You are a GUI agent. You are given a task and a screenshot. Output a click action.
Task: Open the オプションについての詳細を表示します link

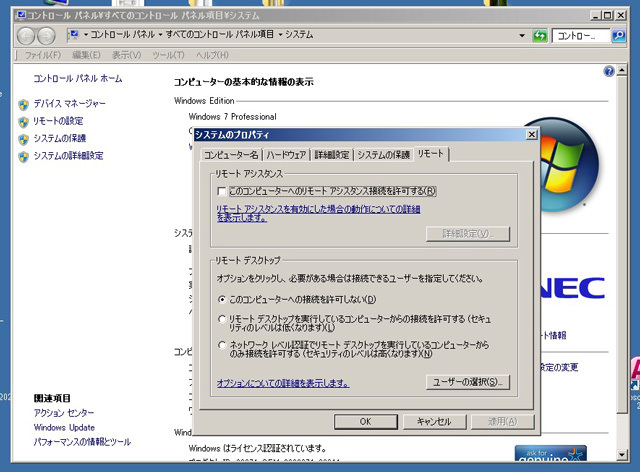(283, 383)
